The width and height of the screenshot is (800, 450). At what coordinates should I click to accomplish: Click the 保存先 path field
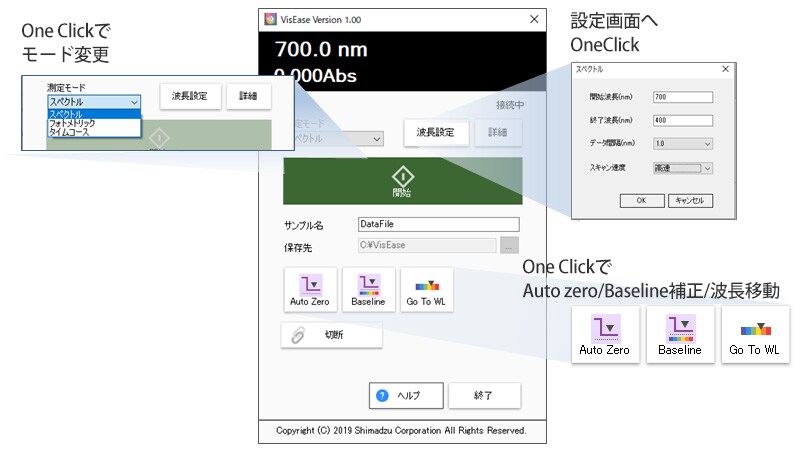pos(427,245)
